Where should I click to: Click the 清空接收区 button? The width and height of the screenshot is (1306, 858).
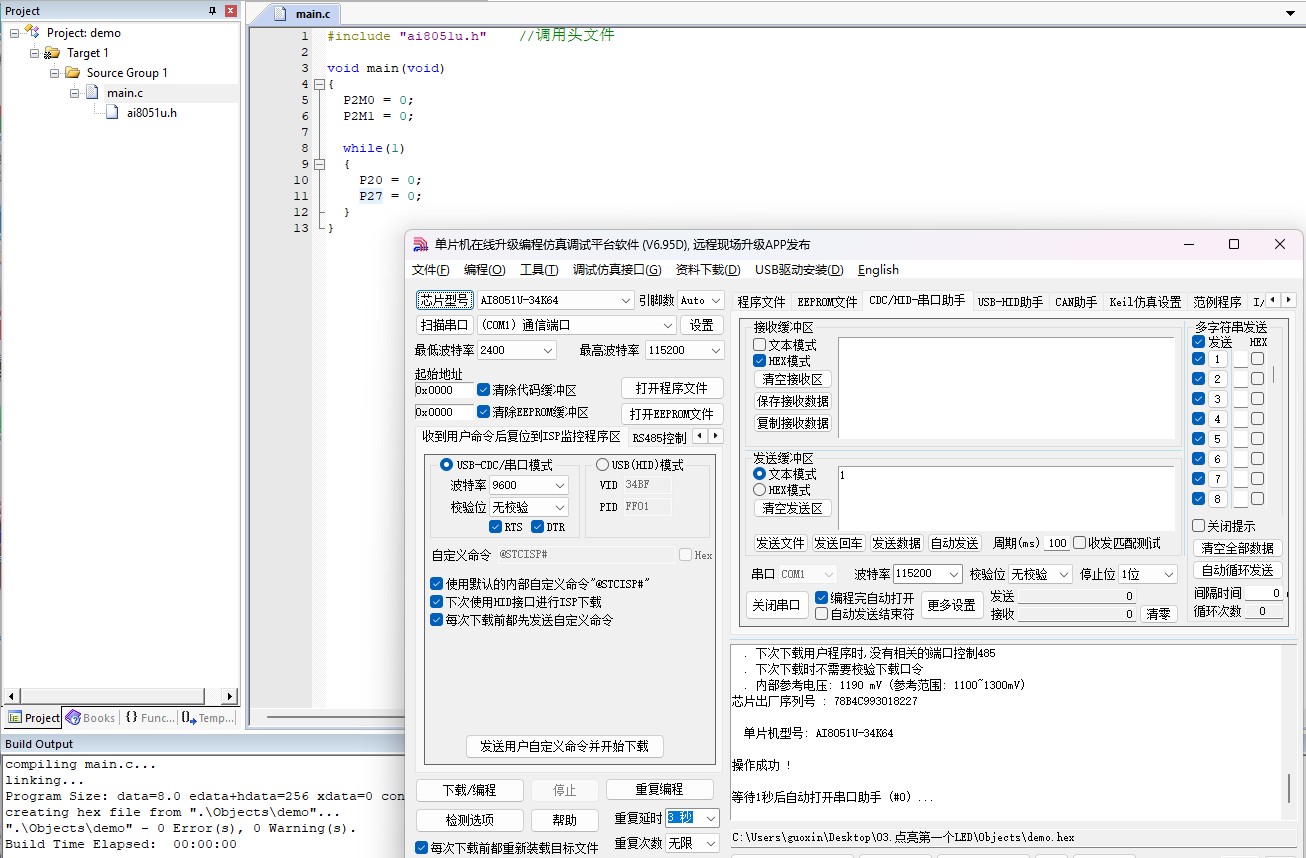[x=792, y=380]
